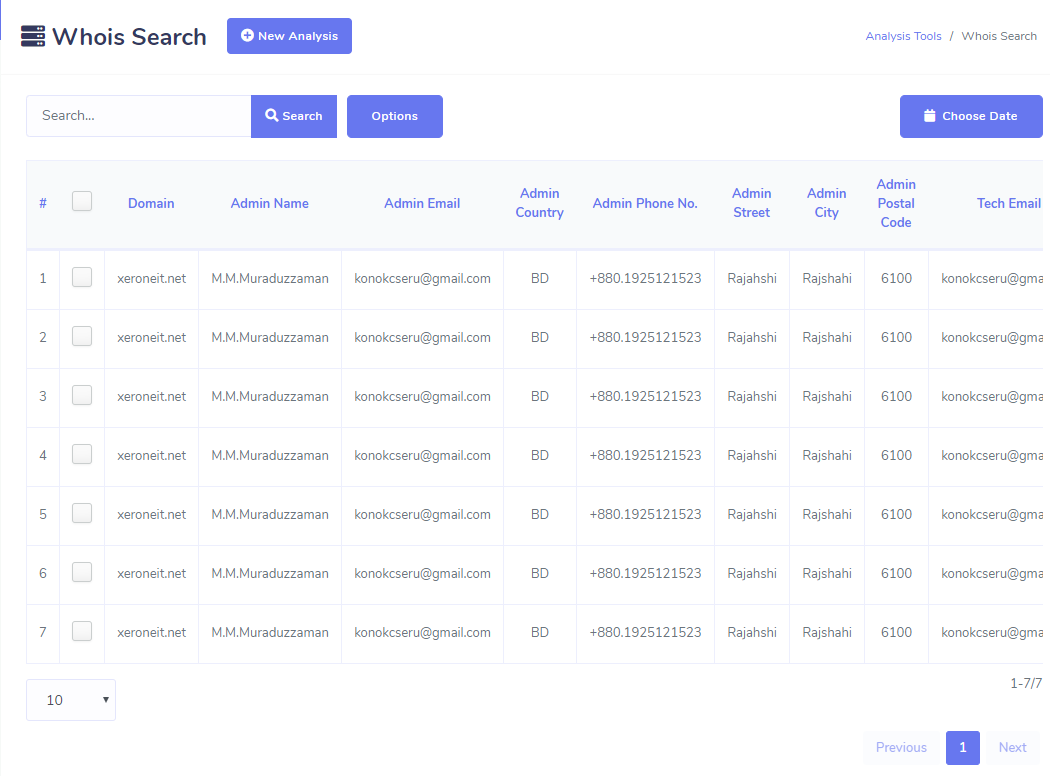This screenshot has width=1050, height=776.
Task: Click the calendar icon in Choose Date
Action: [x=929, y=116]
